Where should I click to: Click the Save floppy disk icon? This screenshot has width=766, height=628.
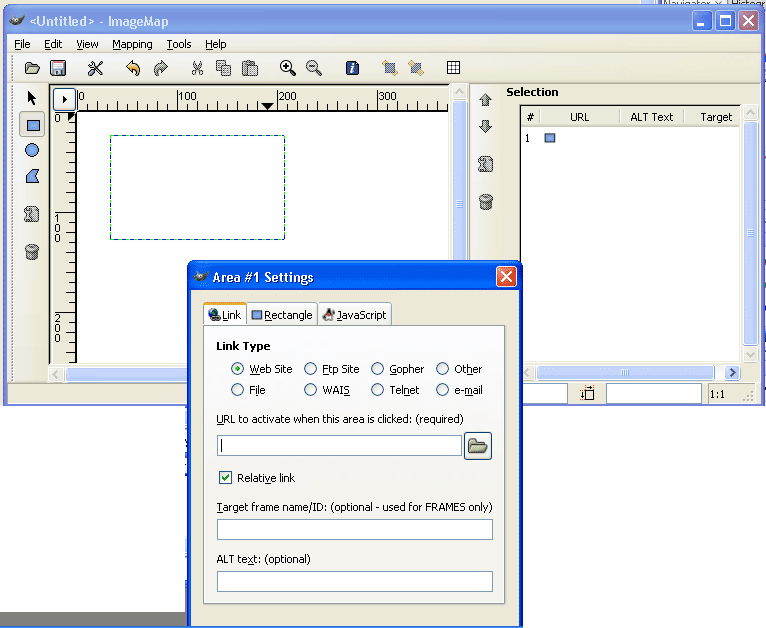click(58, 68)
